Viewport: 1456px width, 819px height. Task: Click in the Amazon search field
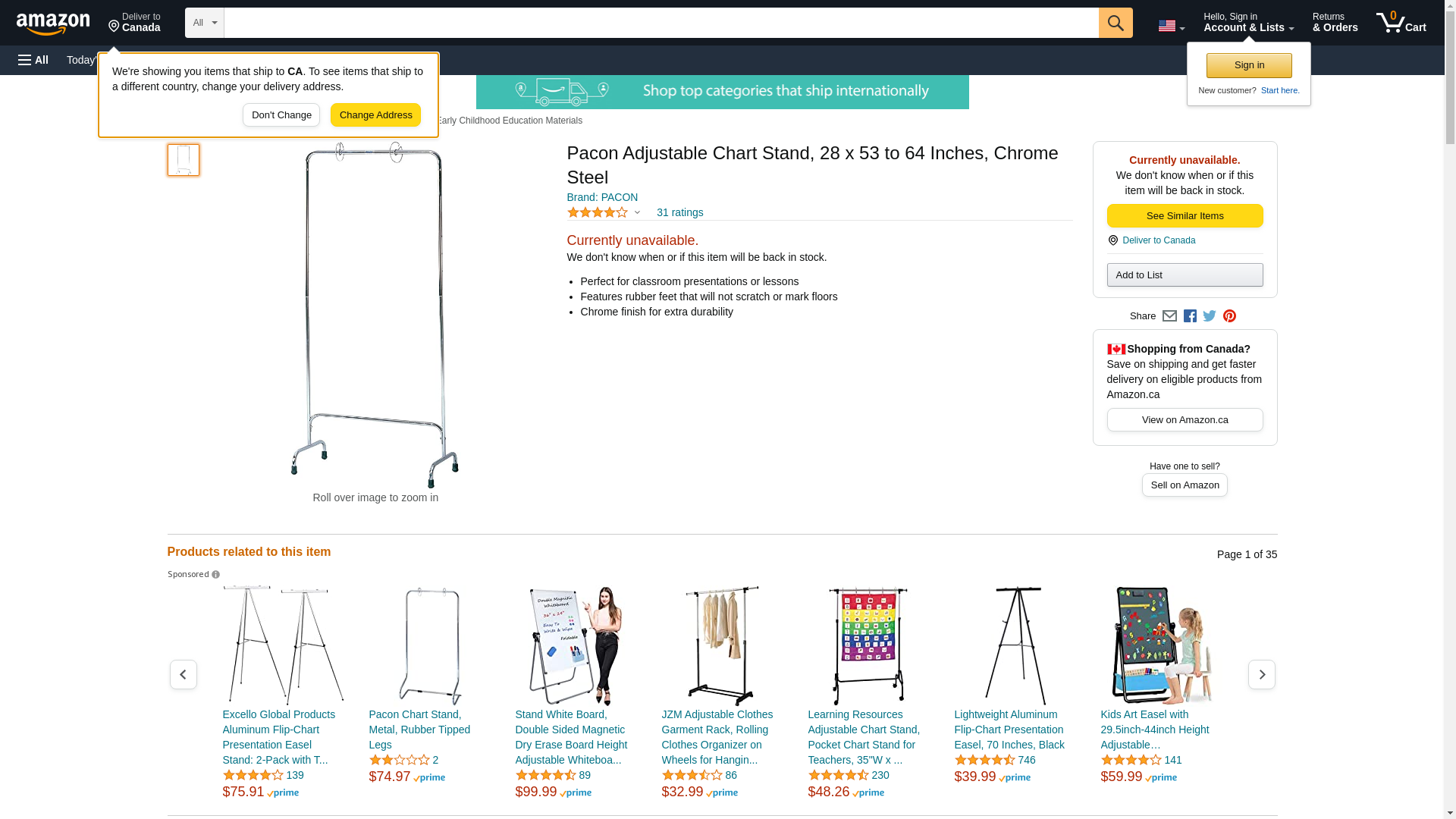coord(661,23)
